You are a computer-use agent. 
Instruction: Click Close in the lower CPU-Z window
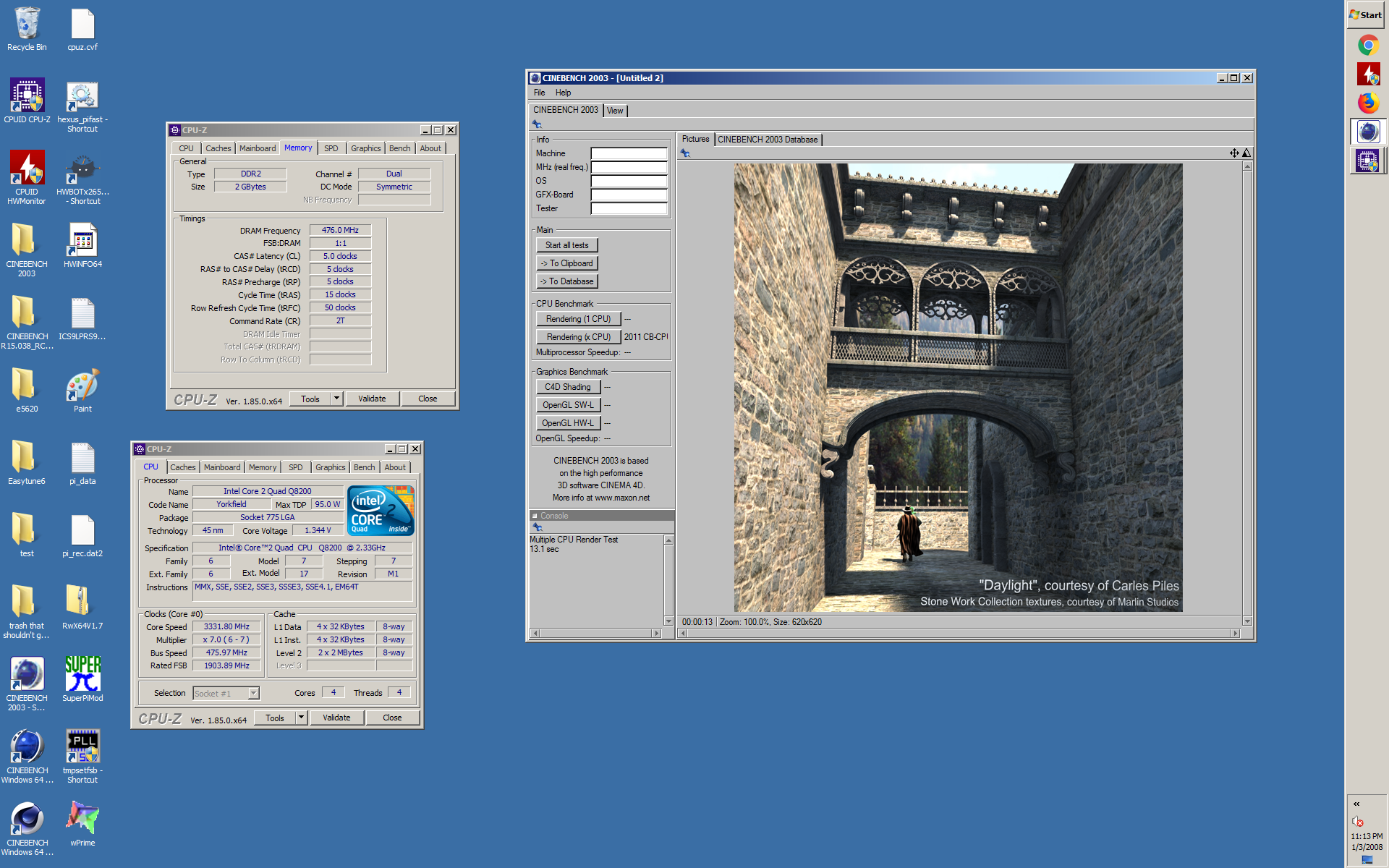[x=392, y=718]
